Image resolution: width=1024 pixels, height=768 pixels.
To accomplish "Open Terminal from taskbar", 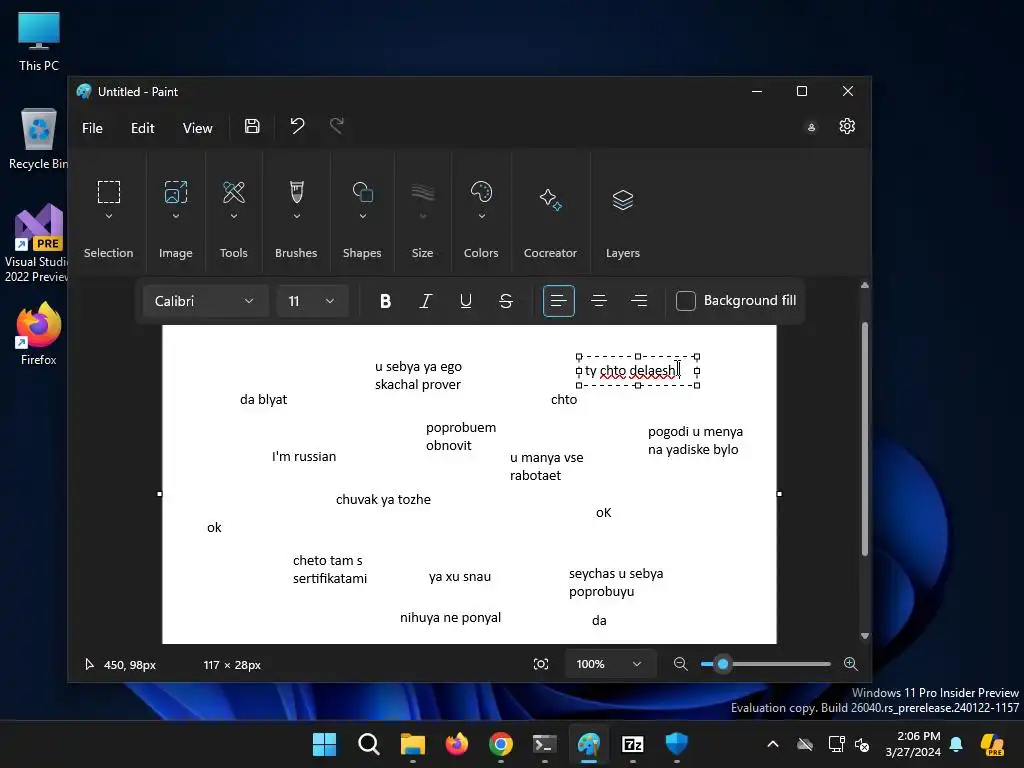I will click(x=545, y=744).
